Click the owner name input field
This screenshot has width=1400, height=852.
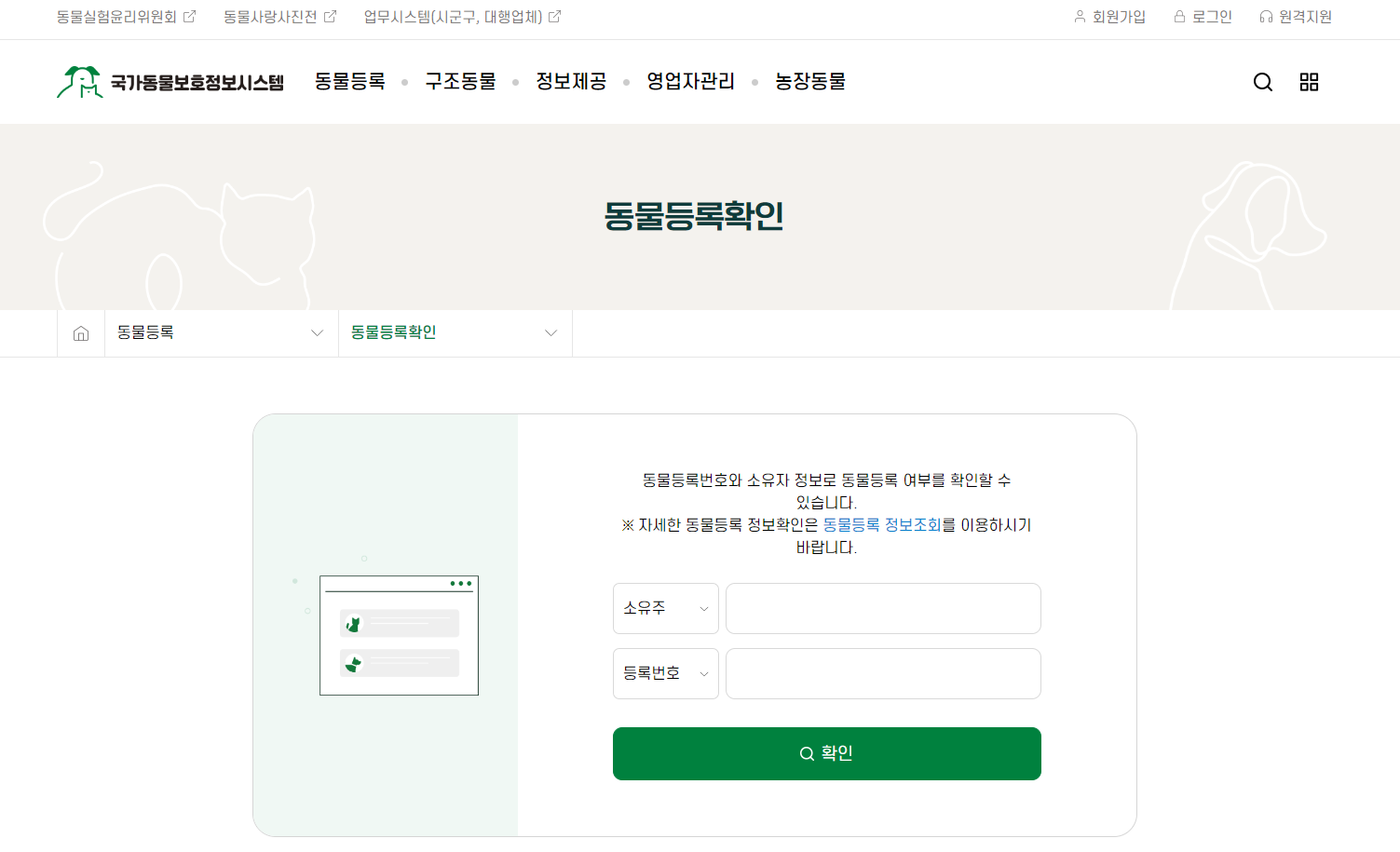coord(883,608)
